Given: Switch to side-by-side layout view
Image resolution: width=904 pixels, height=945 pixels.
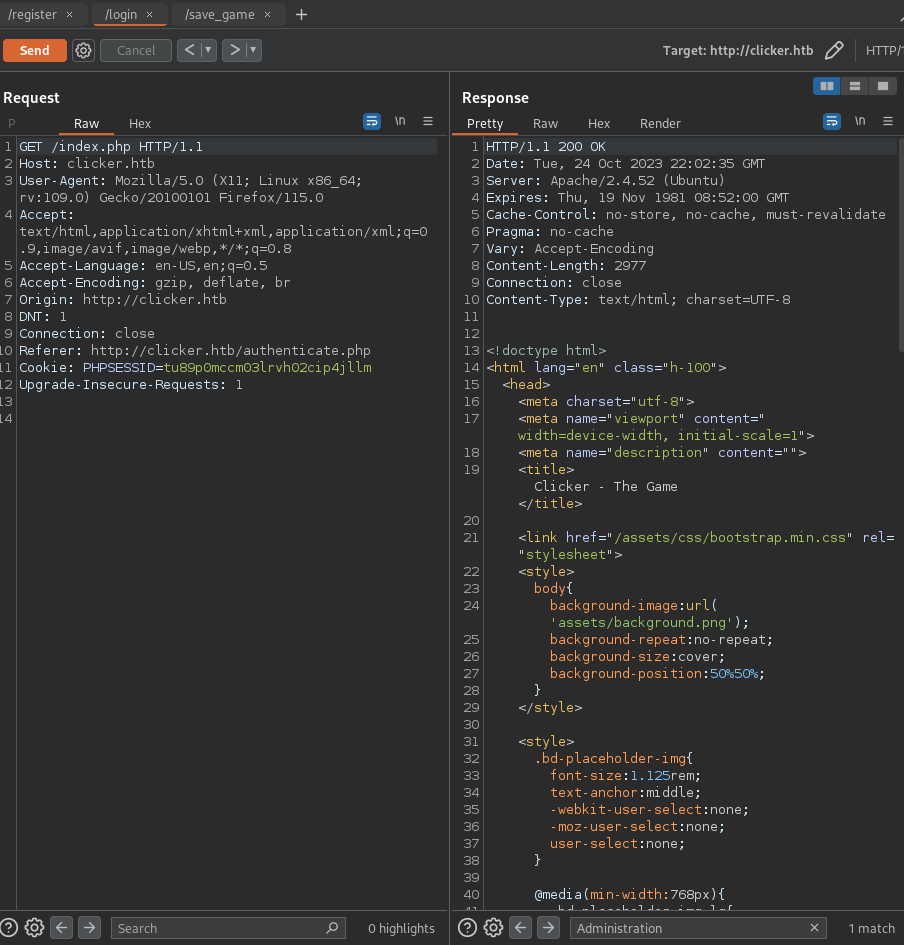Looking at the screenshot, I should (x=827, y=86).
